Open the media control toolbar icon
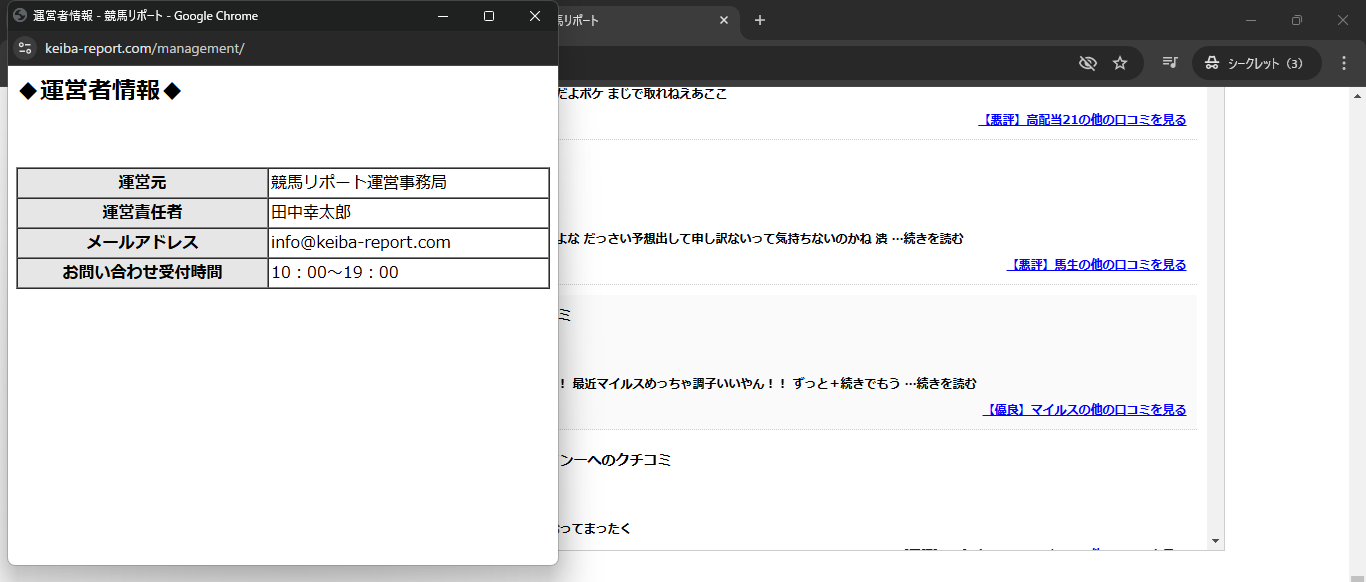Image resolution: width=1366 pixels, height=582 pixels. pyautogui.click(x=1169, y=63)
